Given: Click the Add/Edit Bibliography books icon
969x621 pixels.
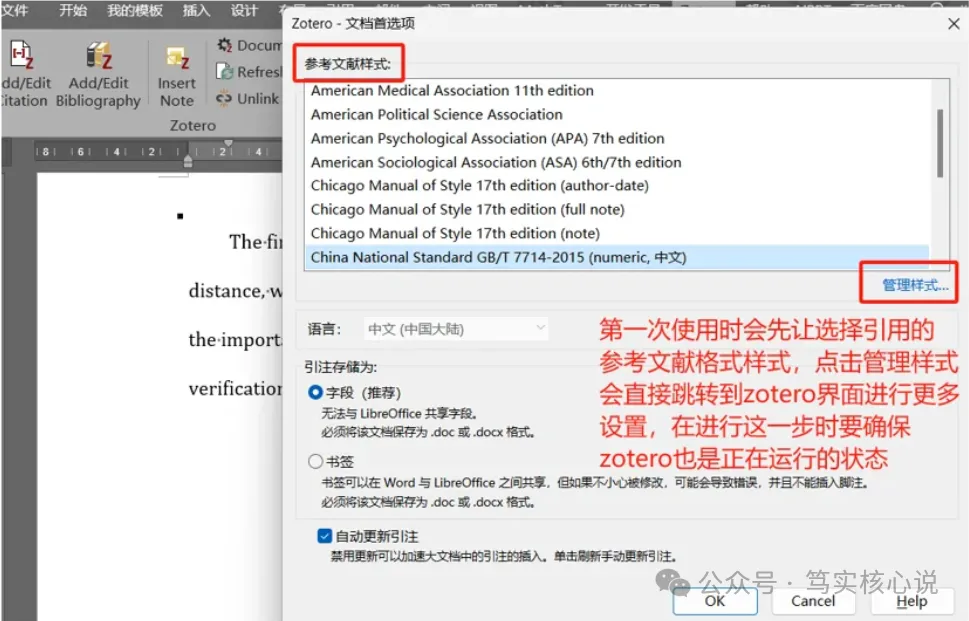Looking at the screenshot, I should point(98,56).
